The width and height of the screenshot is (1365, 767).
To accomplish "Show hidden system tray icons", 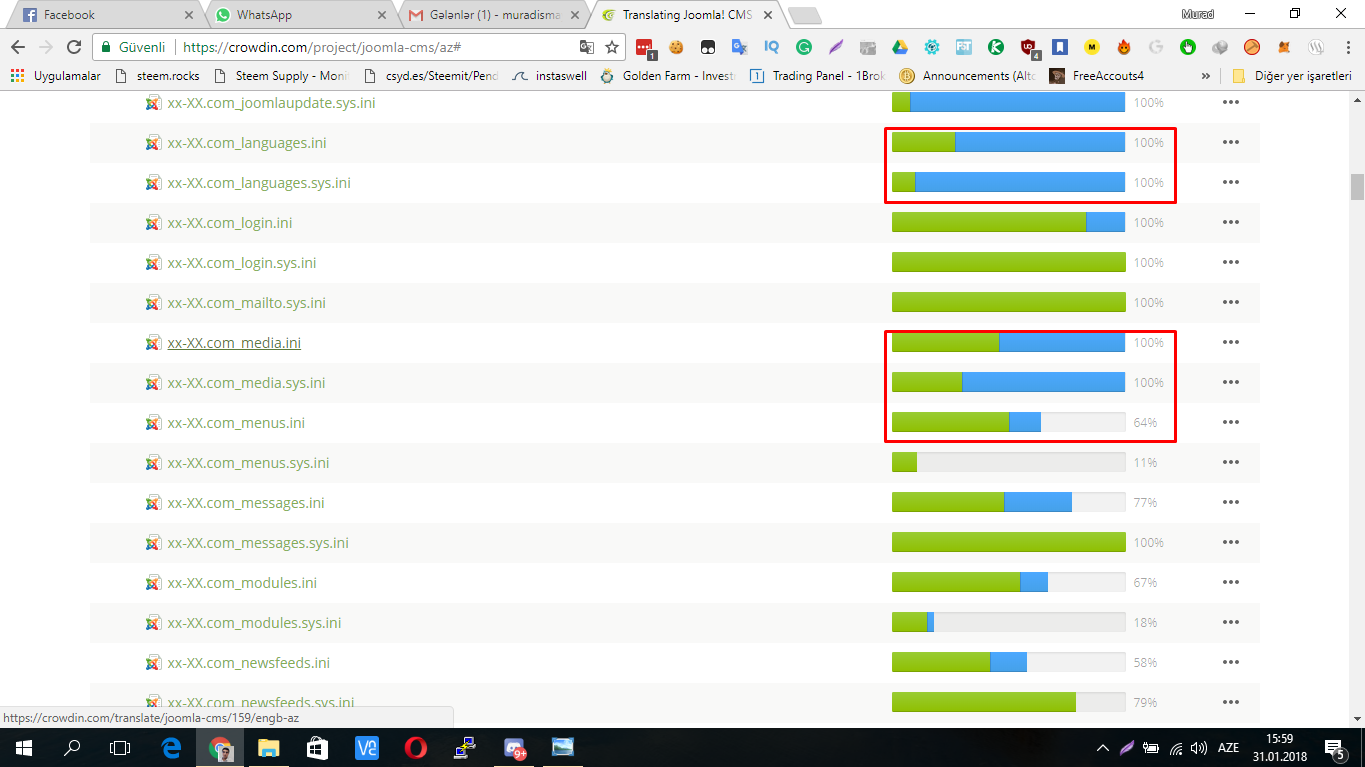I will [1103, 747].
